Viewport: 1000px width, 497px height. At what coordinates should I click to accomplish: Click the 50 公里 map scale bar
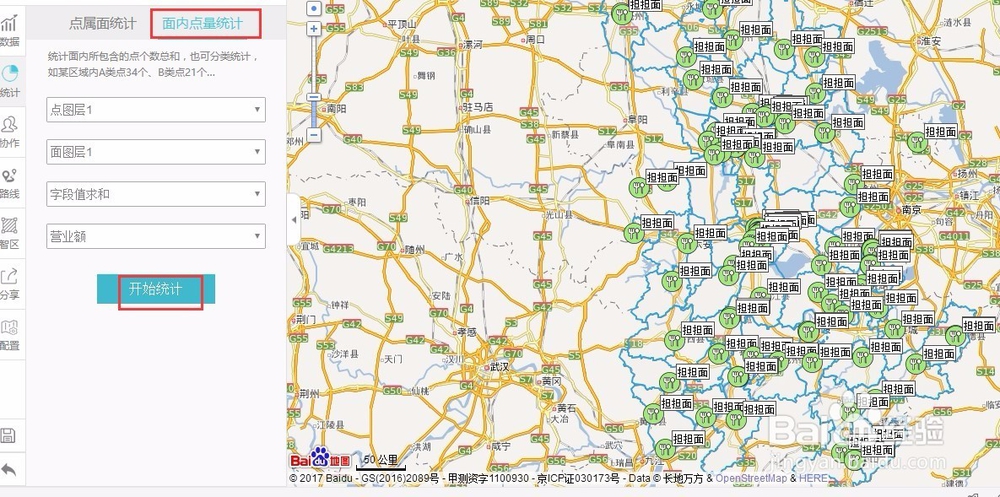381,462
